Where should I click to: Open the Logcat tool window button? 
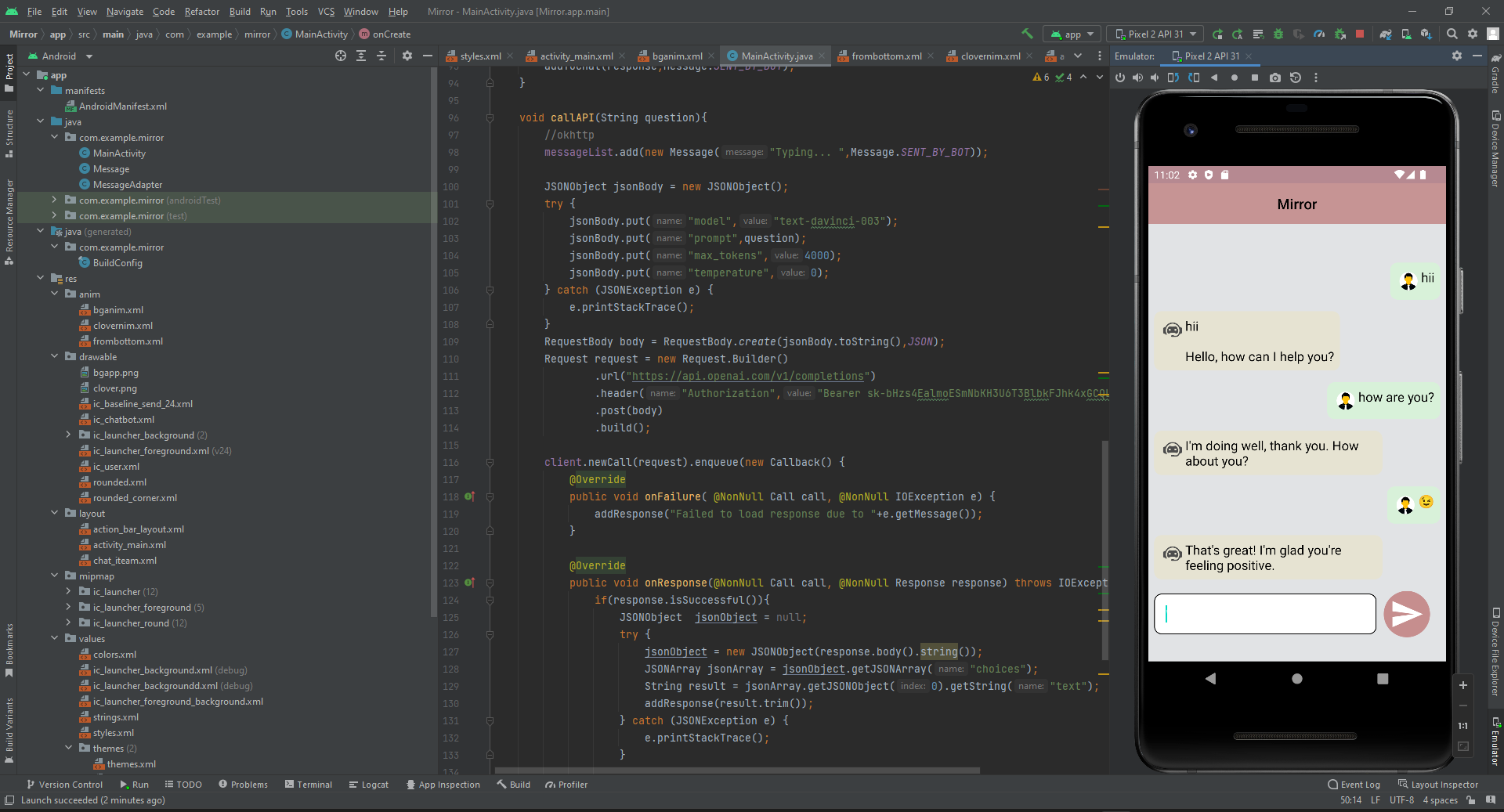368,784
